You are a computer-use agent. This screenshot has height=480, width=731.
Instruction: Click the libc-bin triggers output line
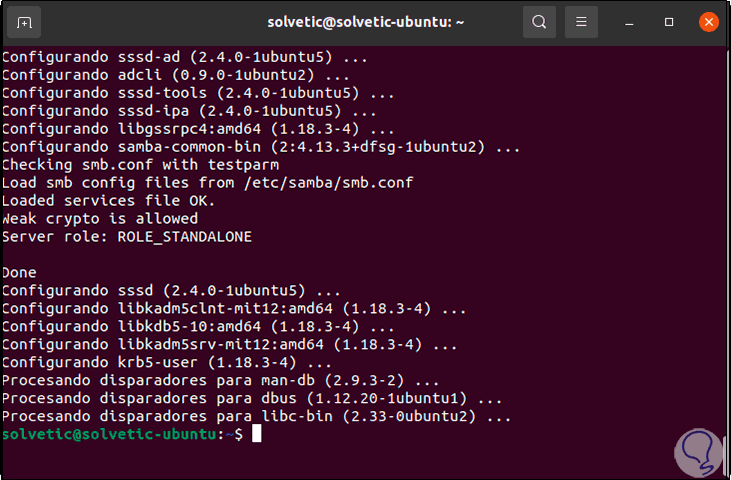pyautogui.click(x=257, y=416)
